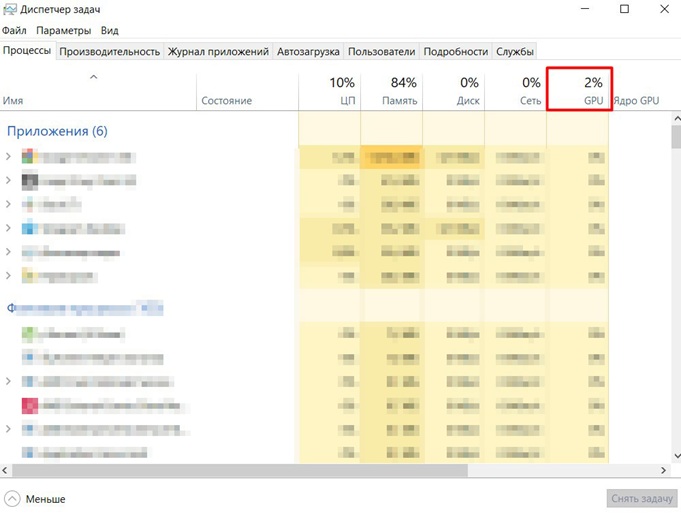Click the up-arrow circle icon beside Меньше

coord(12,498)
